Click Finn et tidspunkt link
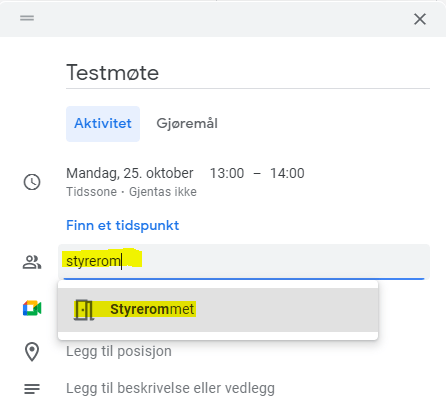The width and height of the screenshot is (446, 409). [x=123, y=226]
